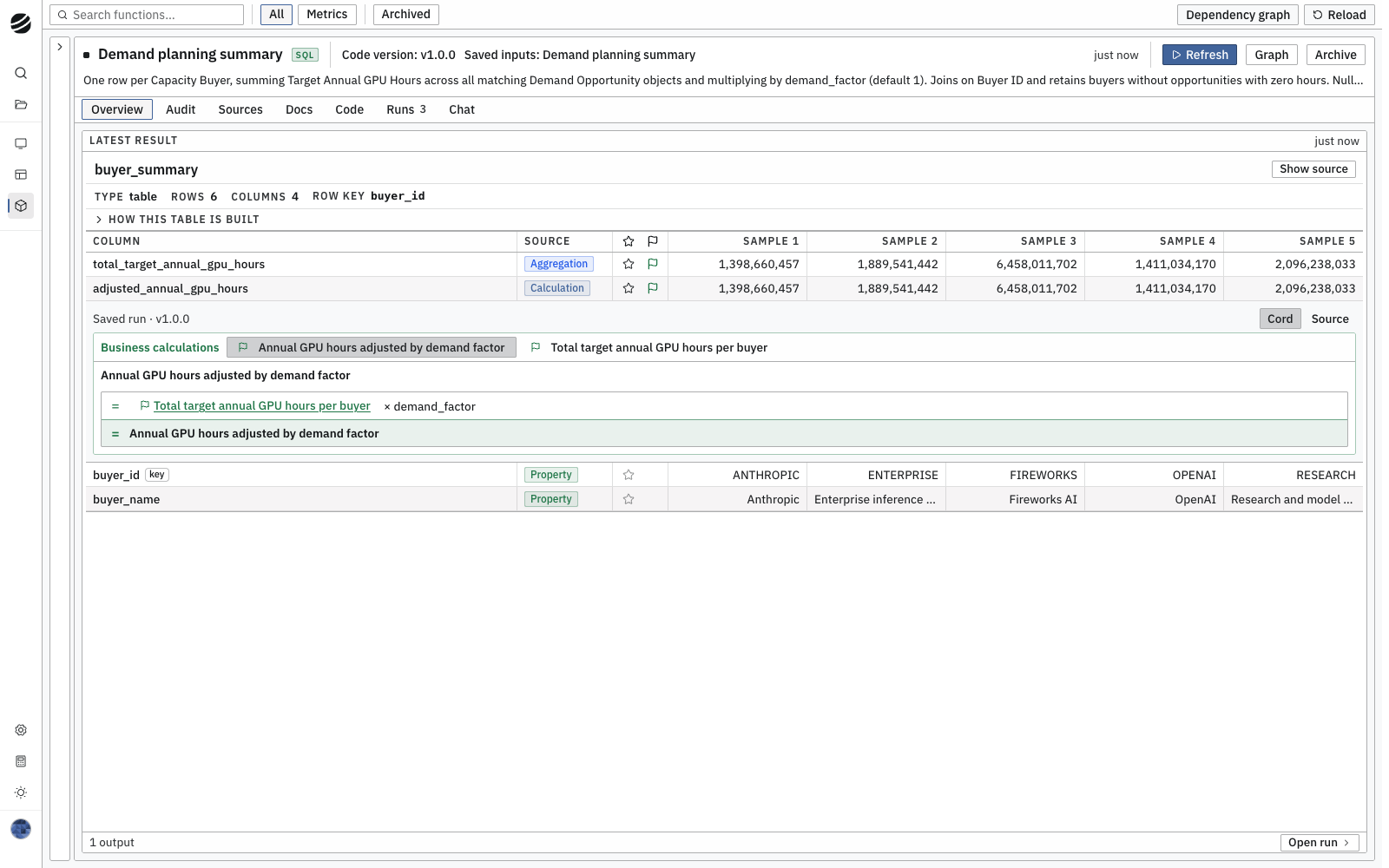Image resolution: width=1389 pixels, height=868 pixels.
Task: Filter functions by All
Action: tap(277, 15)
